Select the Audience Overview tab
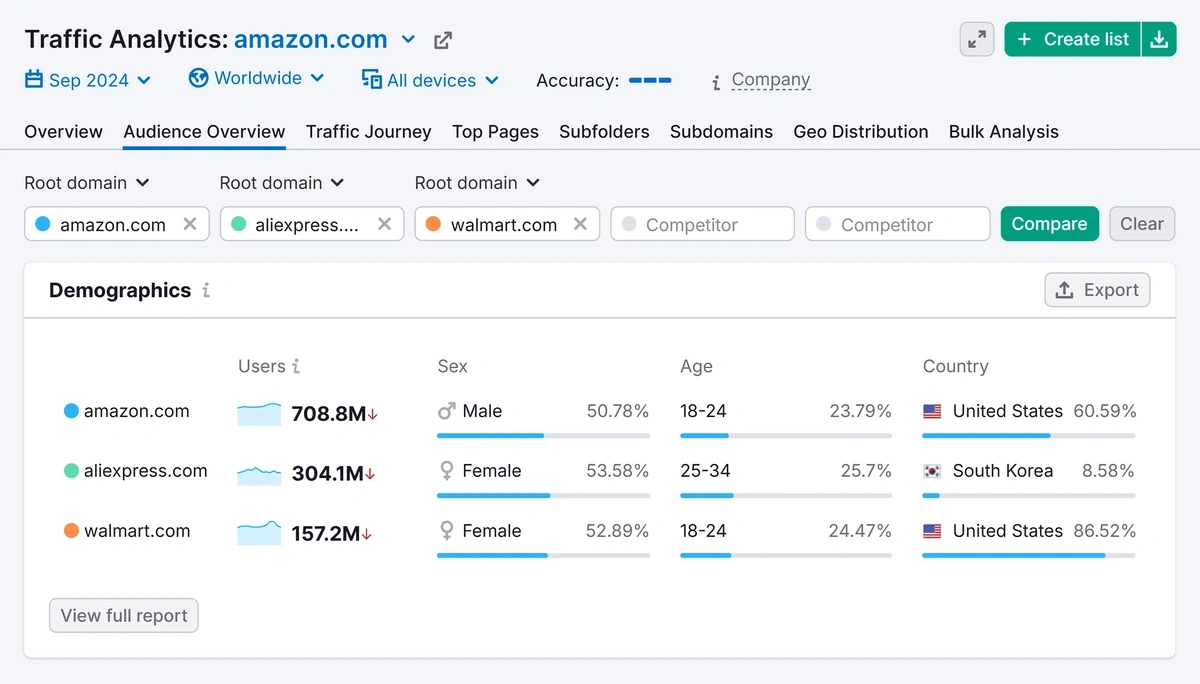 tap(204, 132)
